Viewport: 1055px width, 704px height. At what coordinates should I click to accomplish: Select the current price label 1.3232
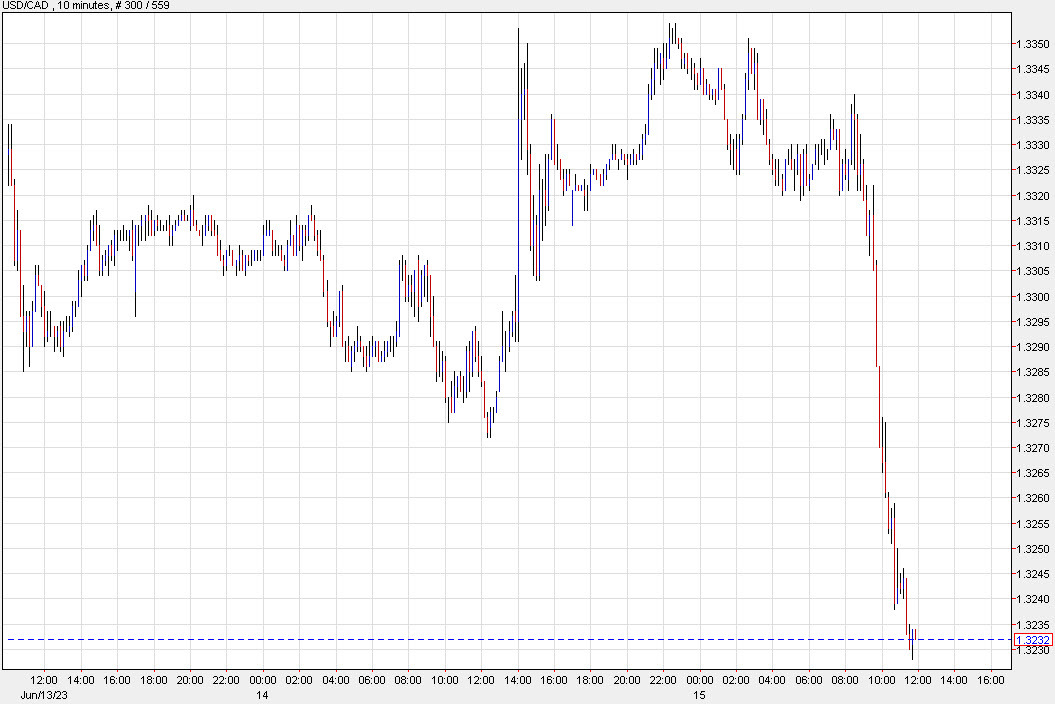[x=1033, y=639]
